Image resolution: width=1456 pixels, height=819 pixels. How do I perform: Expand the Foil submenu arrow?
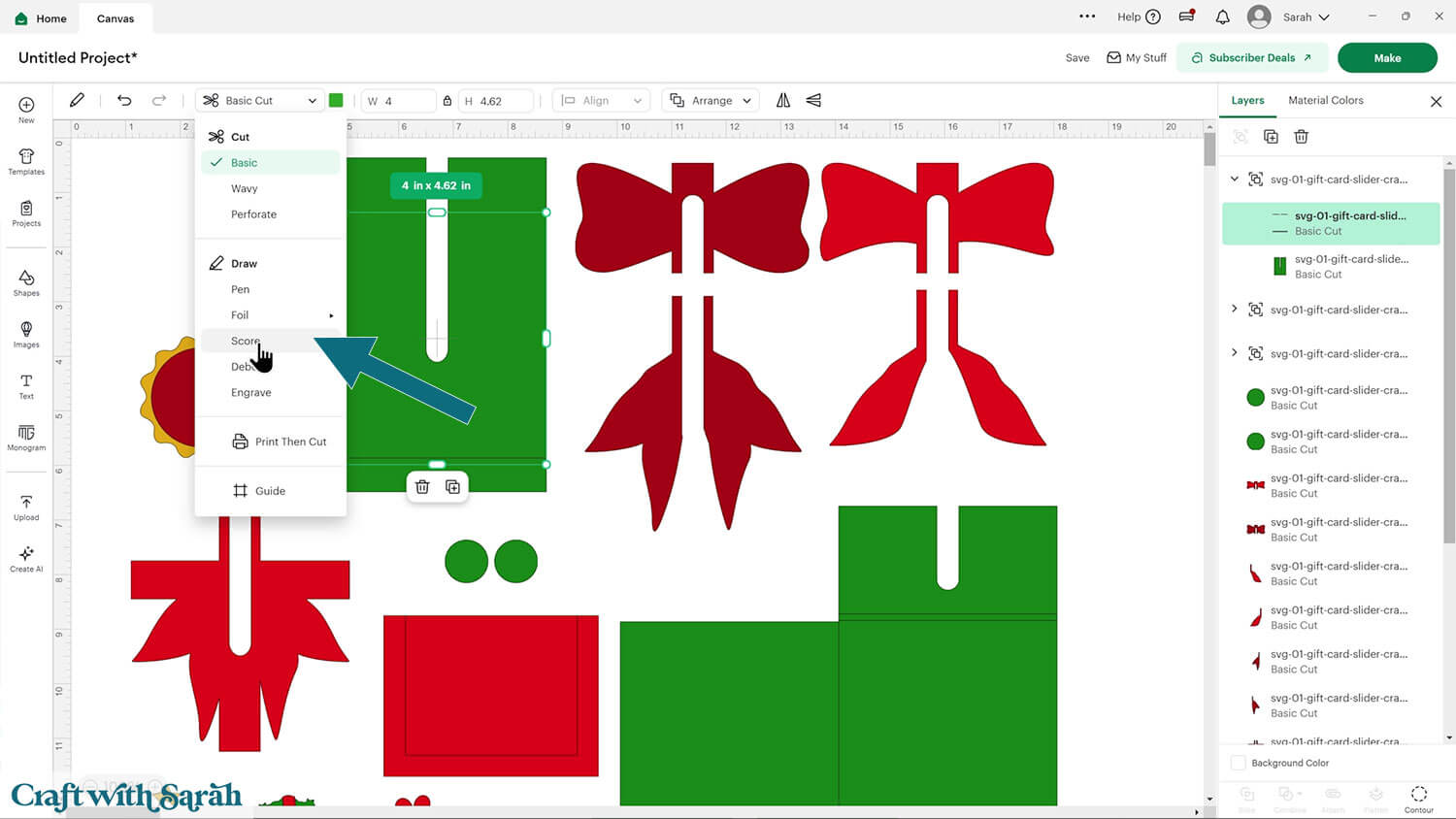(x=331, y=315)
